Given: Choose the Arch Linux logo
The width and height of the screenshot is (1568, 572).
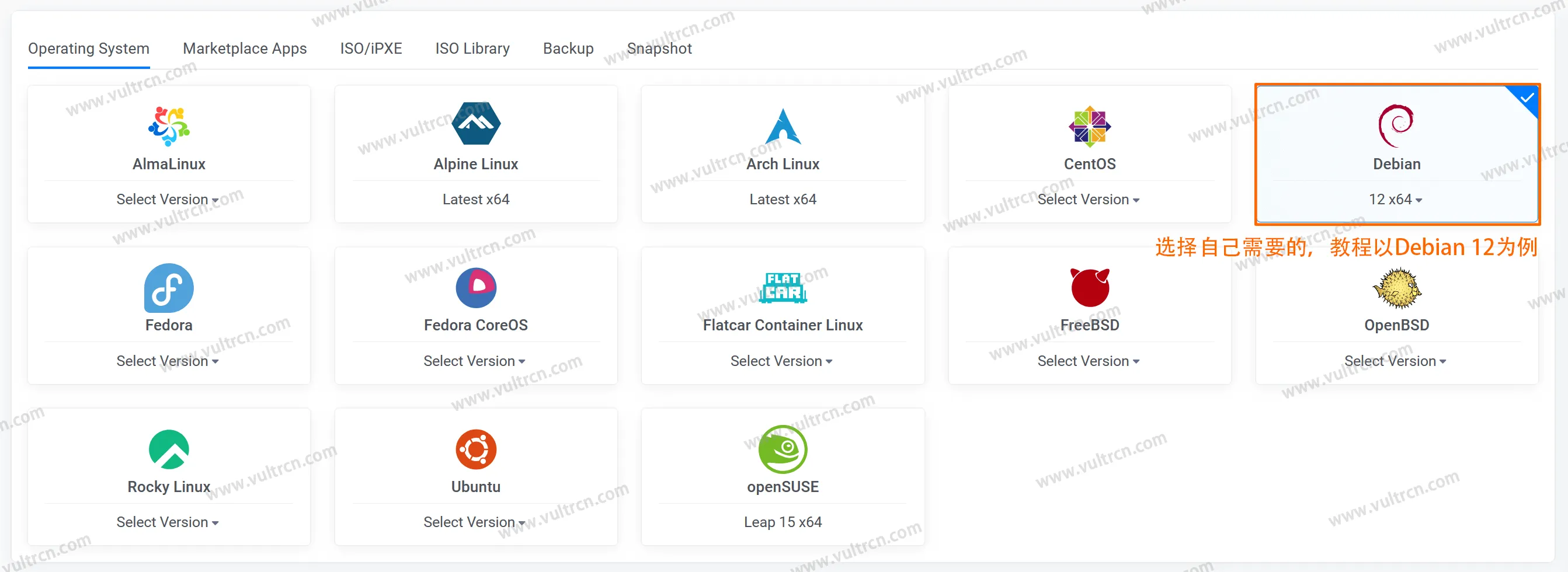Looking at the screenshot, I should pyautogui.click(x=783, y=126).
